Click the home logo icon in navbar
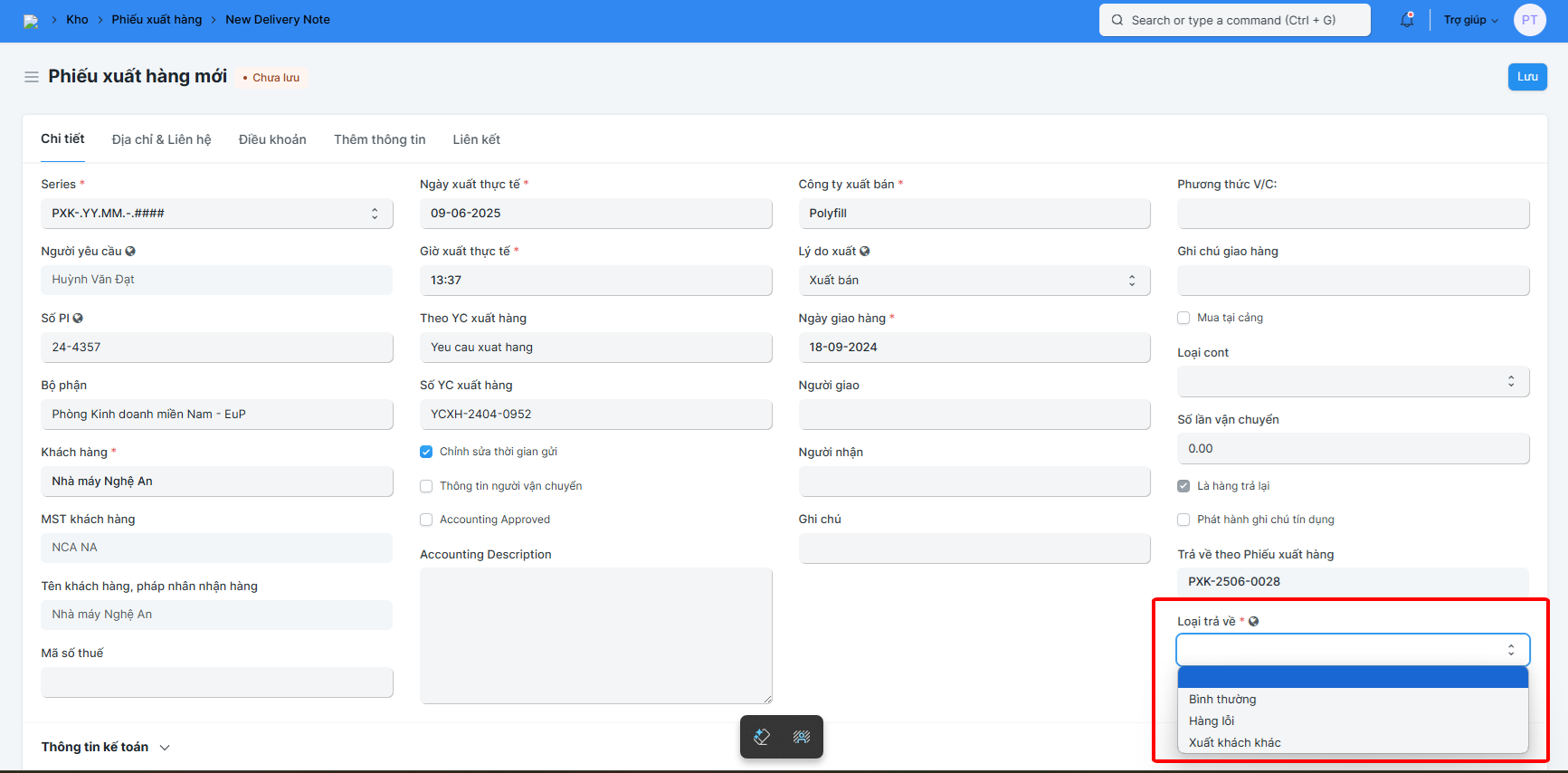Viewport: 1568px width, 773px height. [x=31, y=21]
